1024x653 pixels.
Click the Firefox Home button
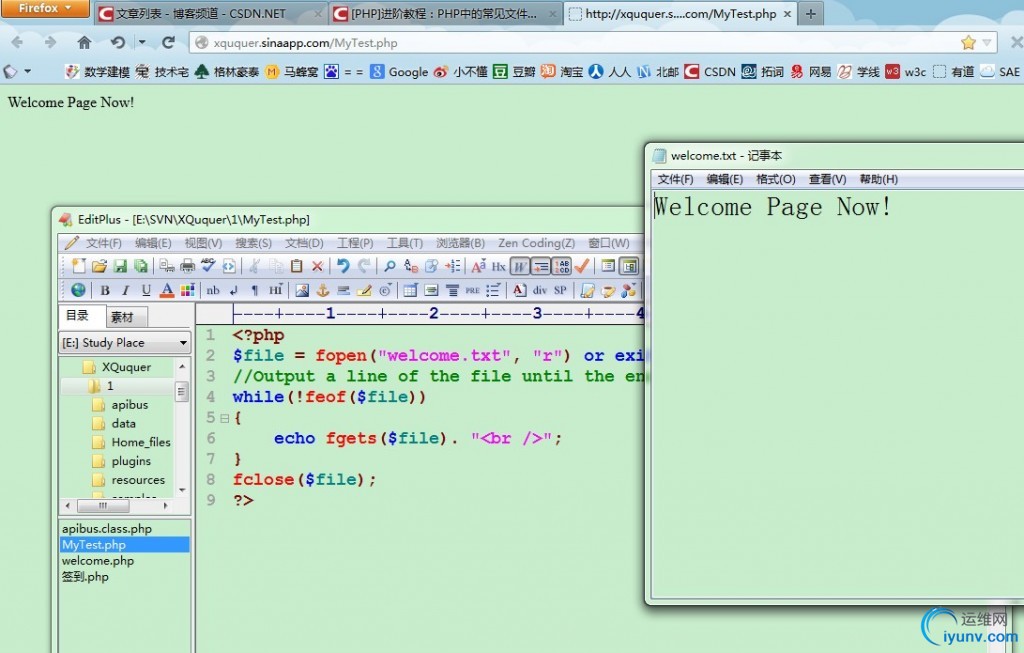(84, 42)
